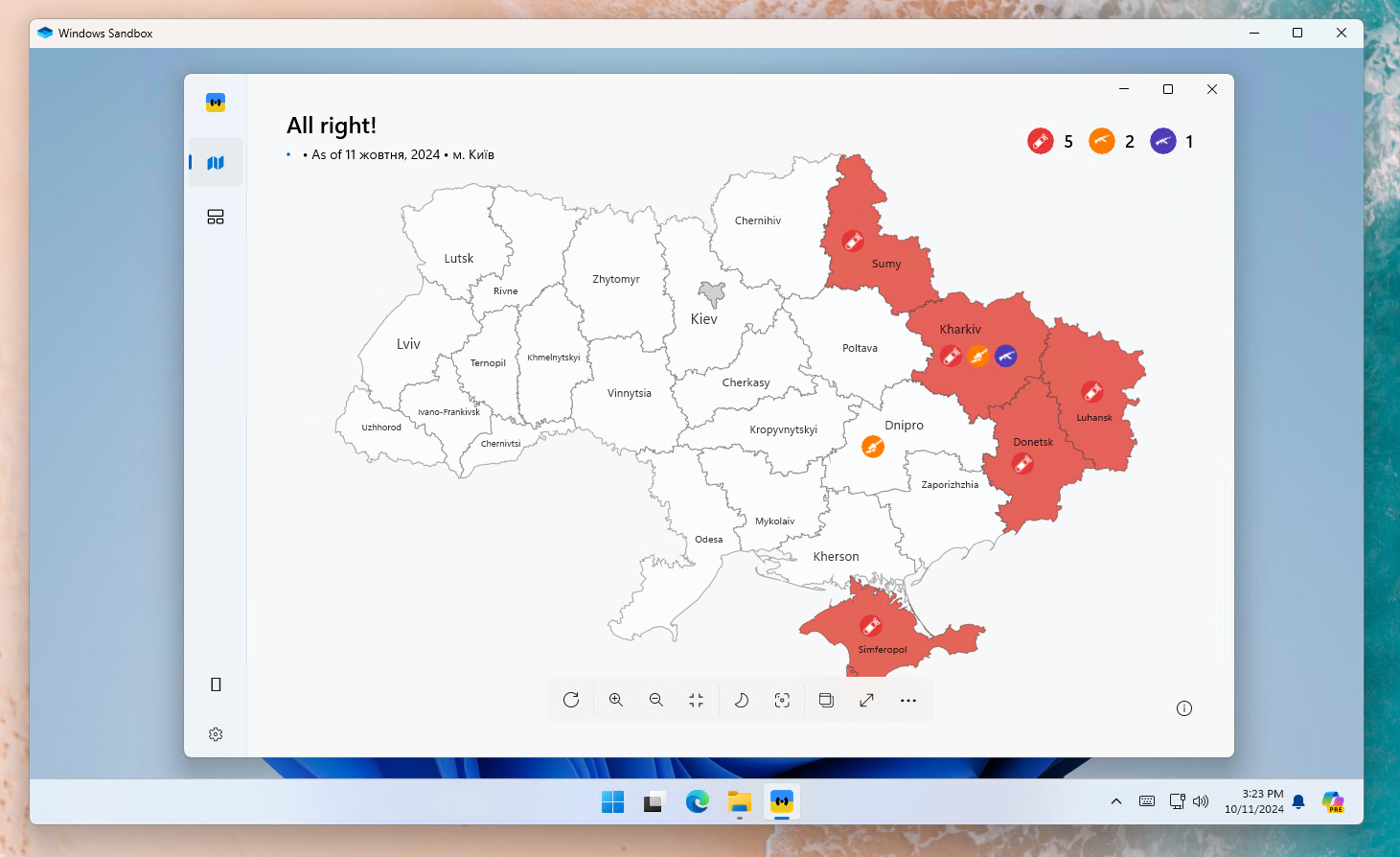
Task: Select the Ivano-Frankivsk region label
Action: (448, 412)
